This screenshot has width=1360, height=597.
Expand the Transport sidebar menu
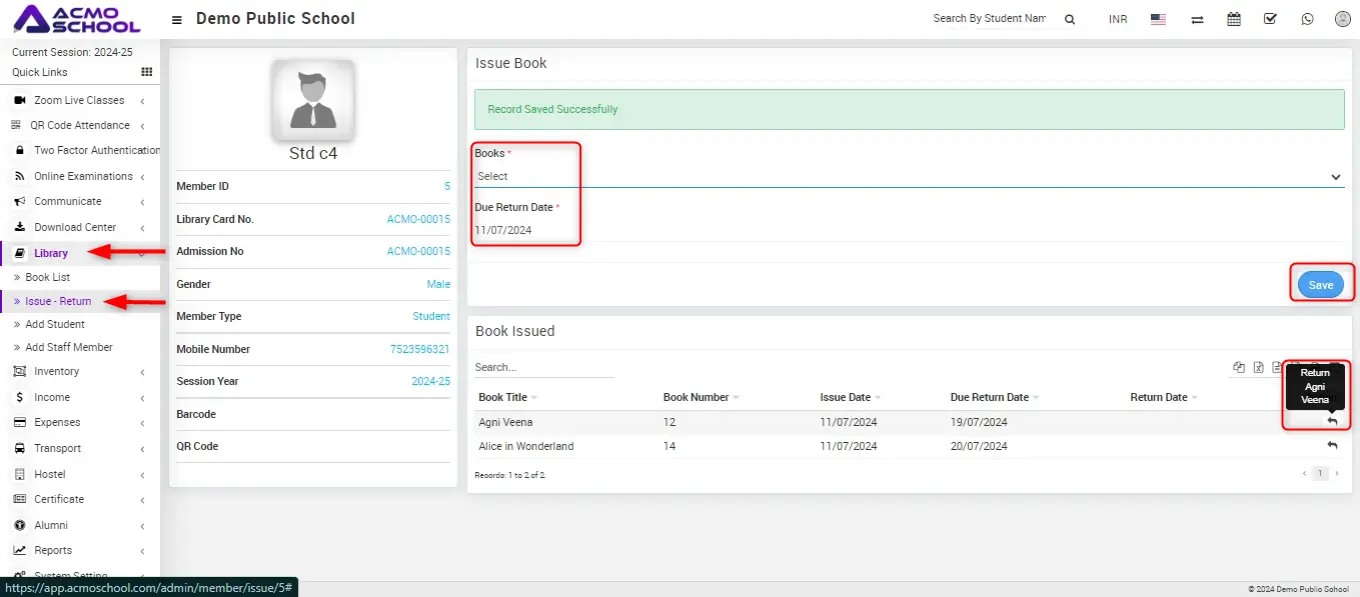click(57, 448)
